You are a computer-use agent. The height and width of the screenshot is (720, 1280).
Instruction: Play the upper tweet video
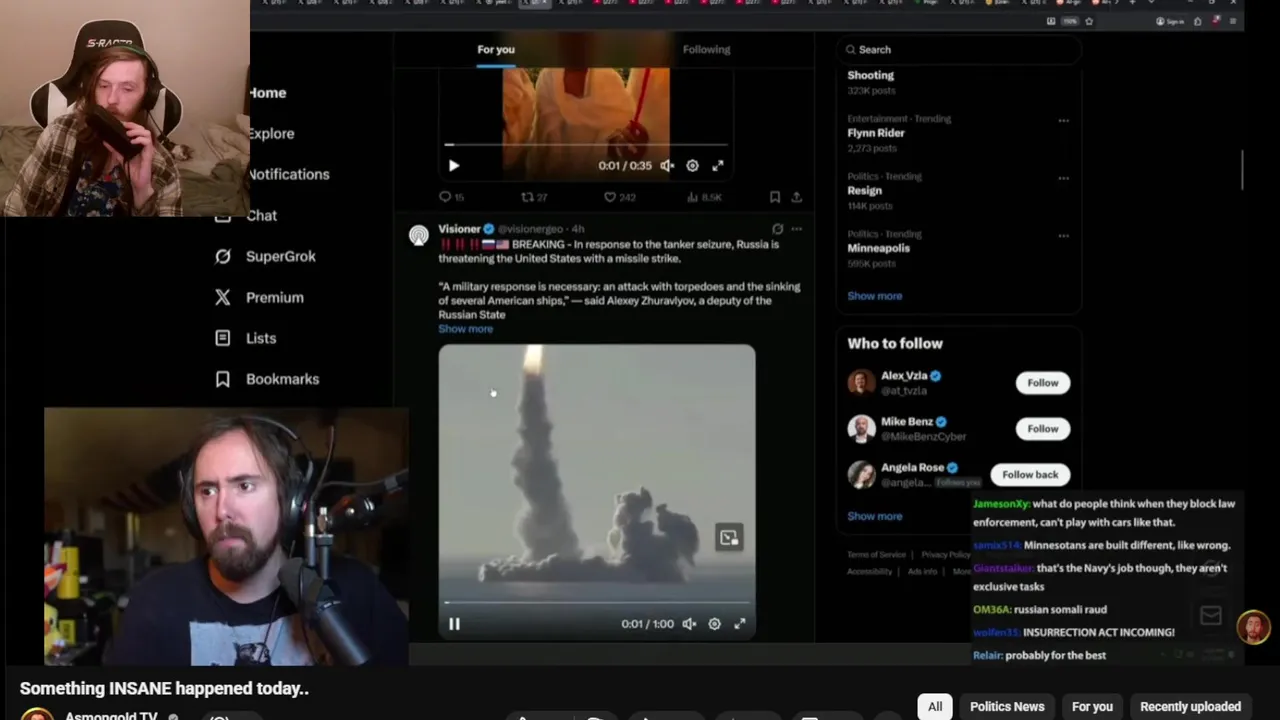453,166
